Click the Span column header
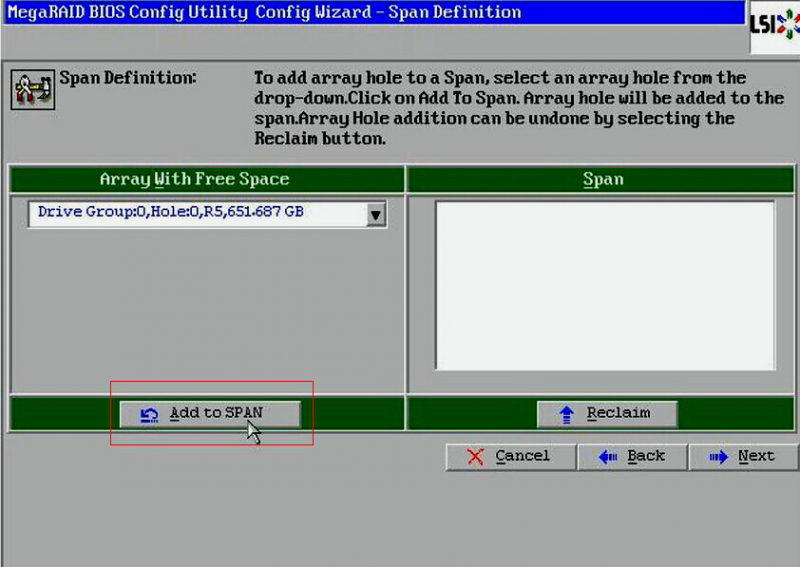Image resolution: width=800 pixels, height=567 pixels. pos(603,180)
